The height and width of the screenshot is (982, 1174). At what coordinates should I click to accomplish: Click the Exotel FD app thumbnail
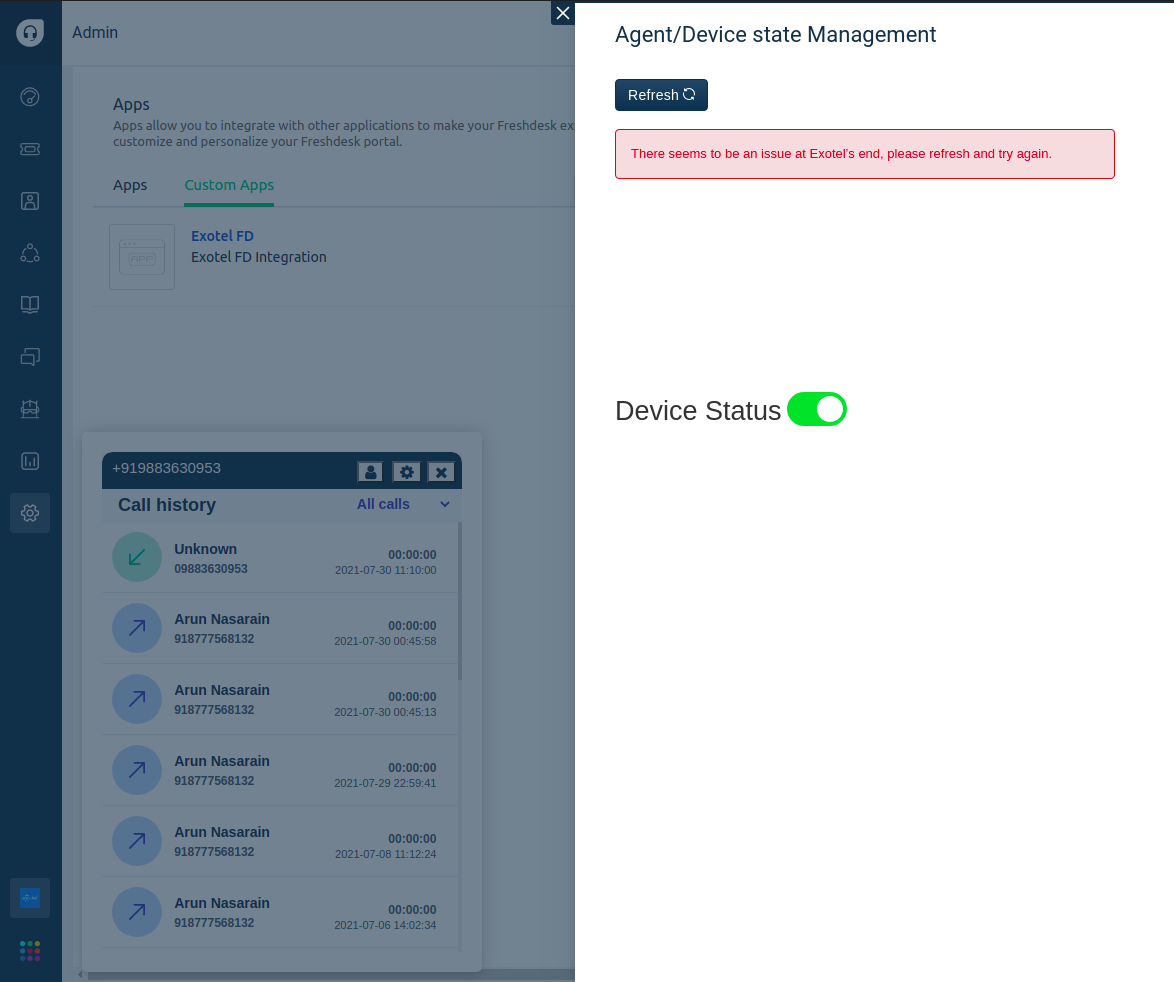[x=142, y=257]
